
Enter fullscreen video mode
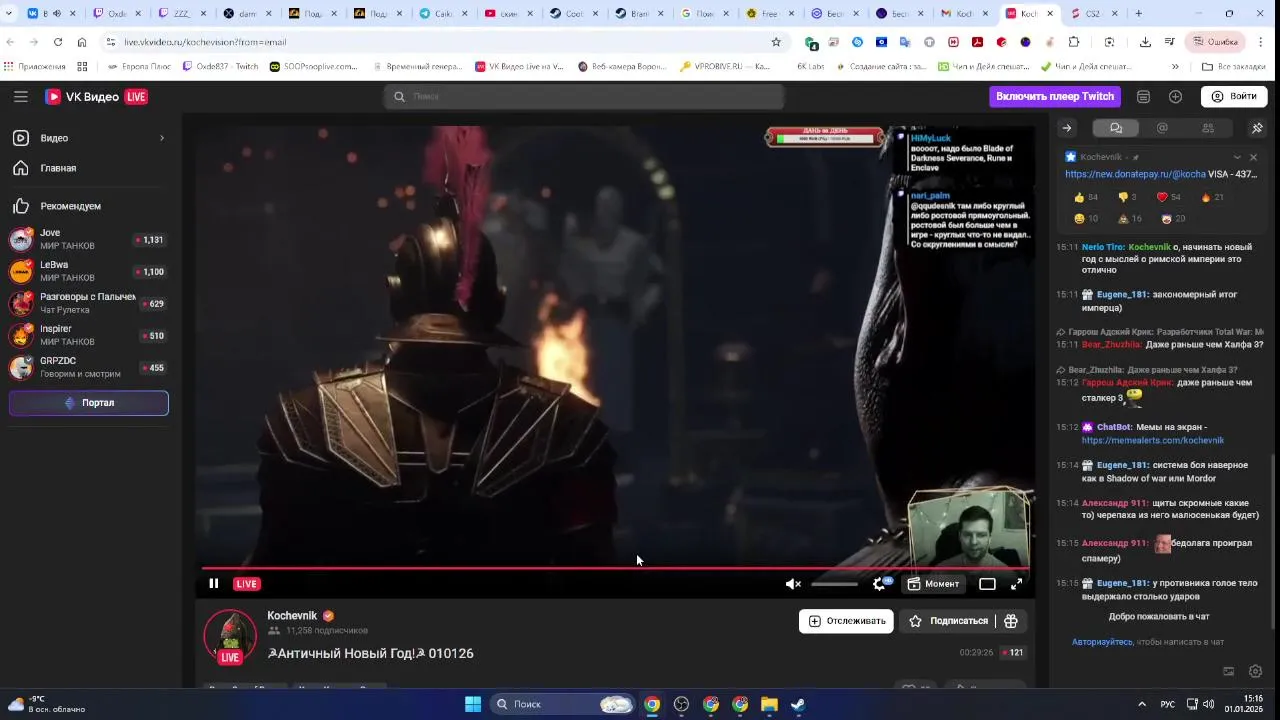coord(1016,584)
